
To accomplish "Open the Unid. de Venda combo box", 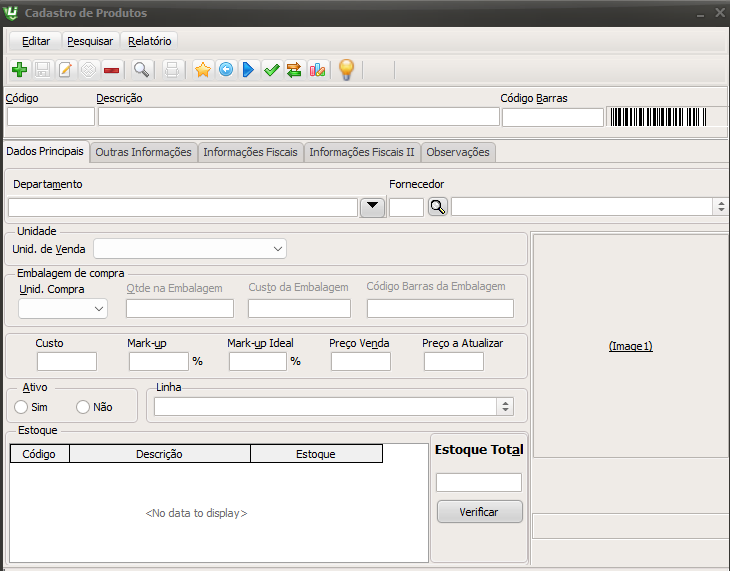I will (190, 249).
